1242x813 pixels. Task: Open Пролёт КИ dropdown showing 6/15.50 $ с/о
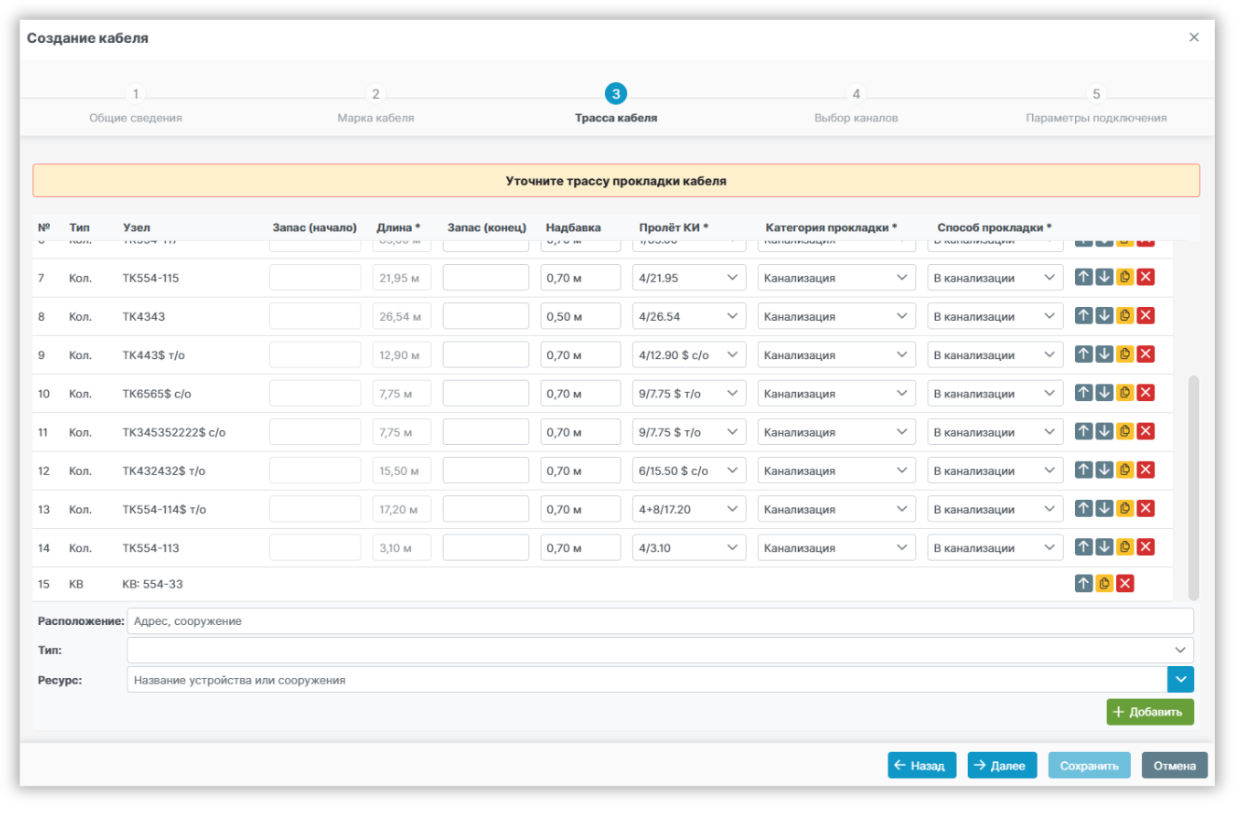click(x=689, y=471)
